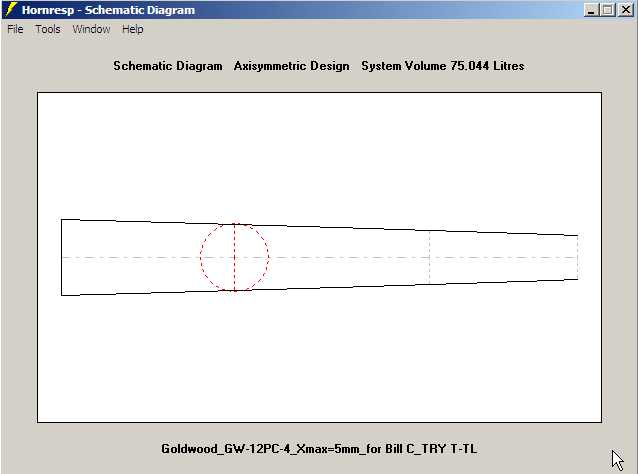Click the 'System Volume 75.044 Litres' text
638x474 pixels.
(443, 66)
